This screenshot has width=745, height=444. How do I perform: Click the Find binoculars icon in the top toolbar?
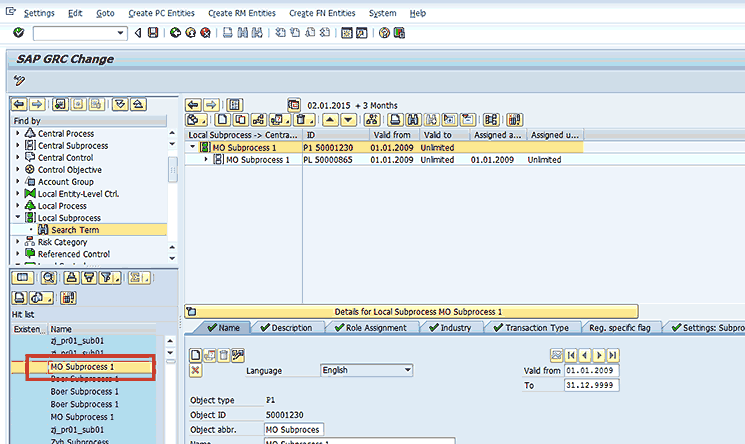pyautogui.click(x=243, y=33)
